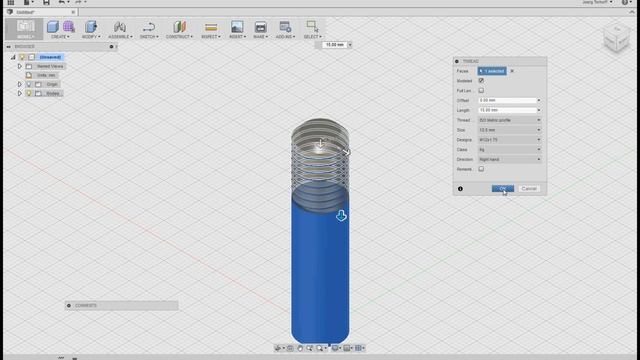Viewport: 640px width, 360px height.
Task: Expand the Named Views tree node
Action: (x=20, y=66)
